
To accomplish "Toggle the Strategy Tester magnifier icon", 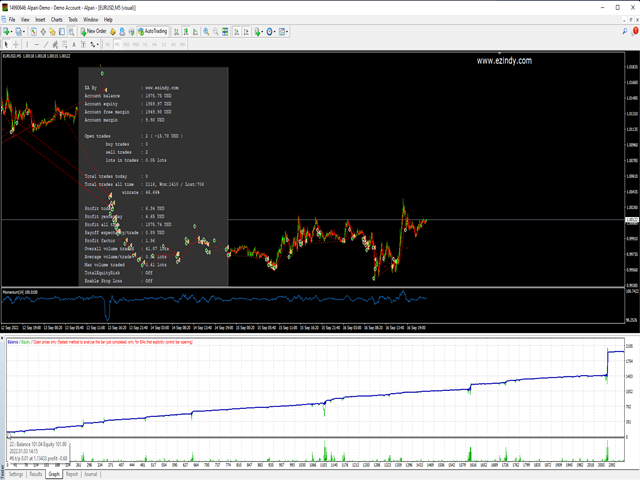I will pyautogui.click(x=71, y=31).
